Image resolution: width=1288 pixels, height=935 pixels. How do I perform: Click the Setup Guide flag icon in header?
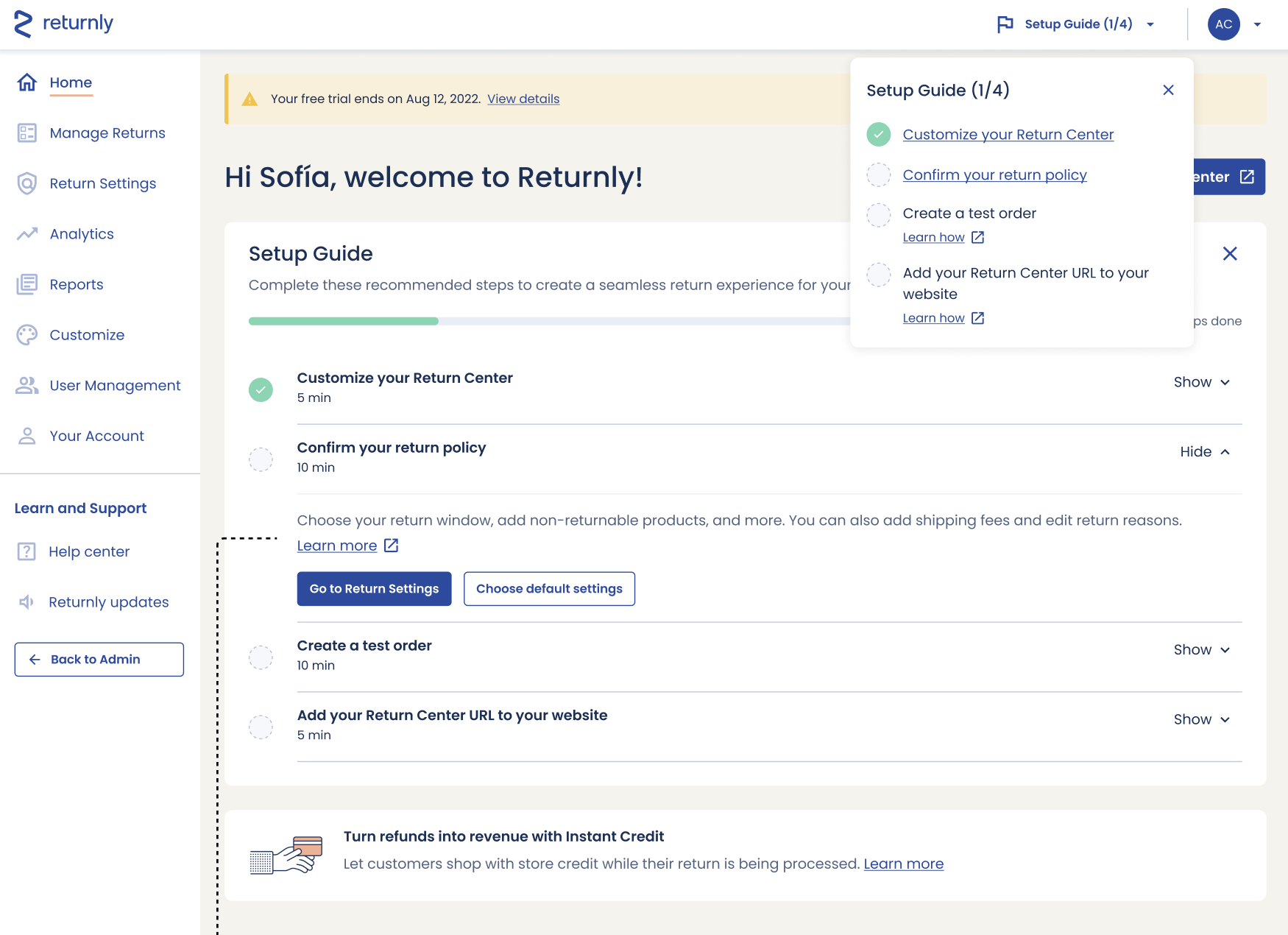(1005, 24)
